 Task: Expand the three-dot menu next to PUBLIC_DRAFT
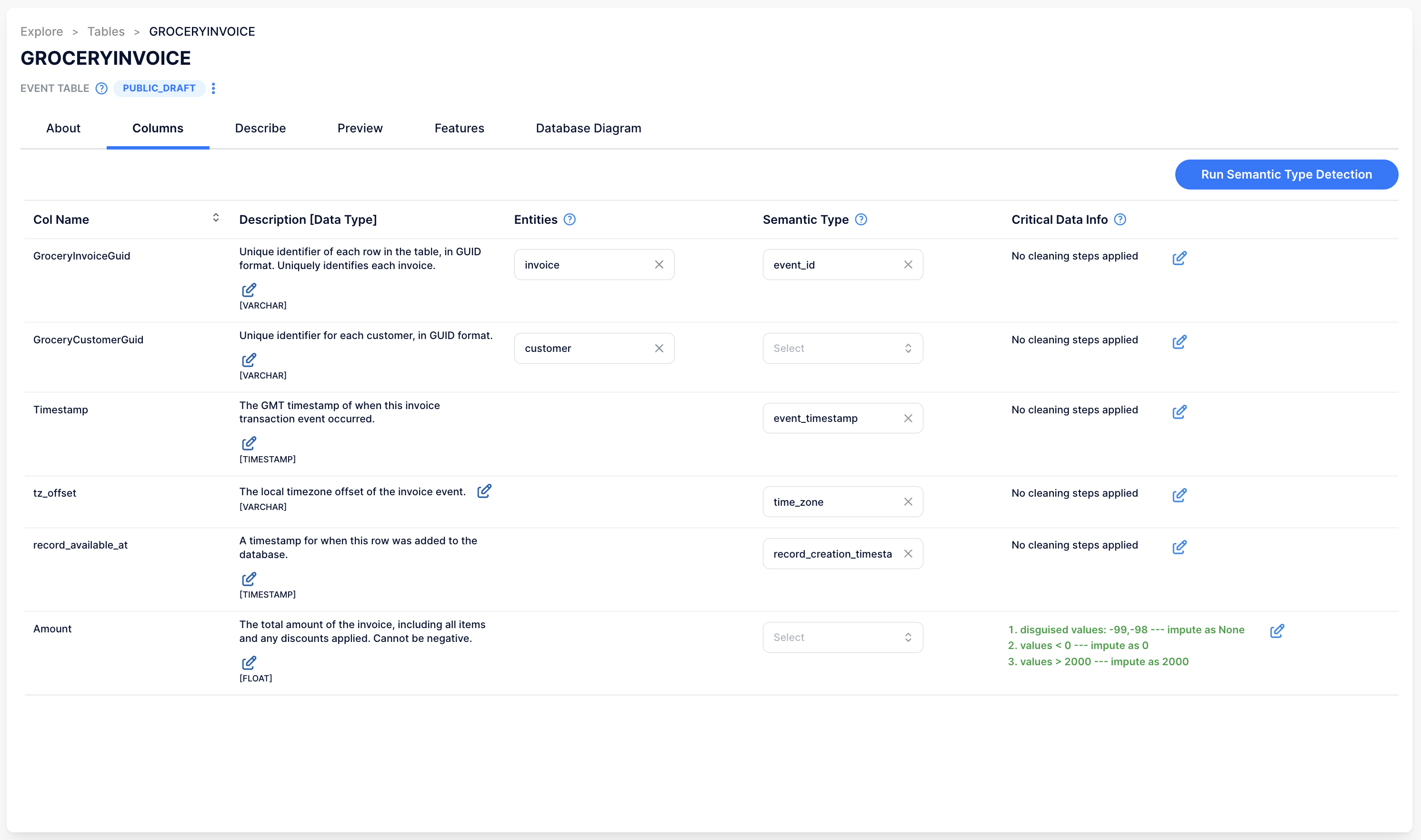pos(212,88)
